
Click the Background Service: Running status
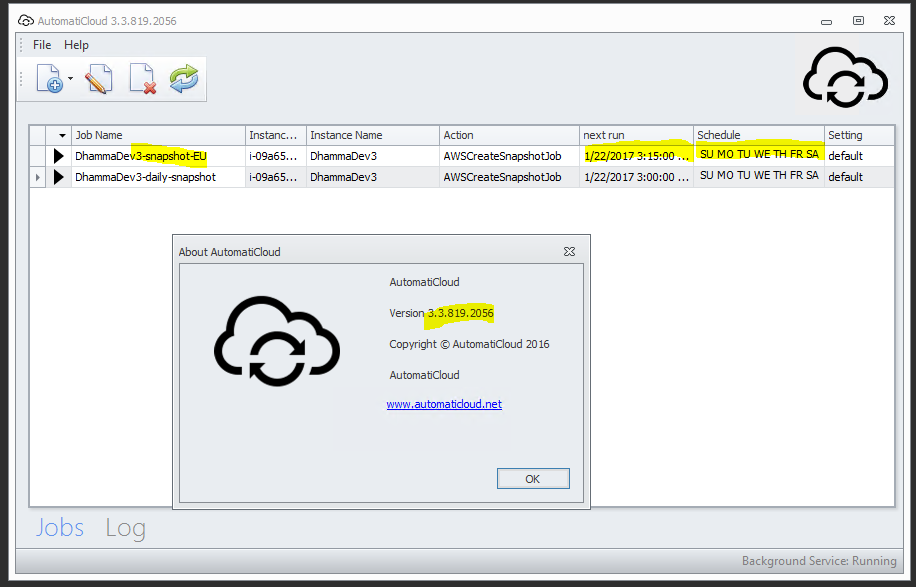(x=819, y=561)
